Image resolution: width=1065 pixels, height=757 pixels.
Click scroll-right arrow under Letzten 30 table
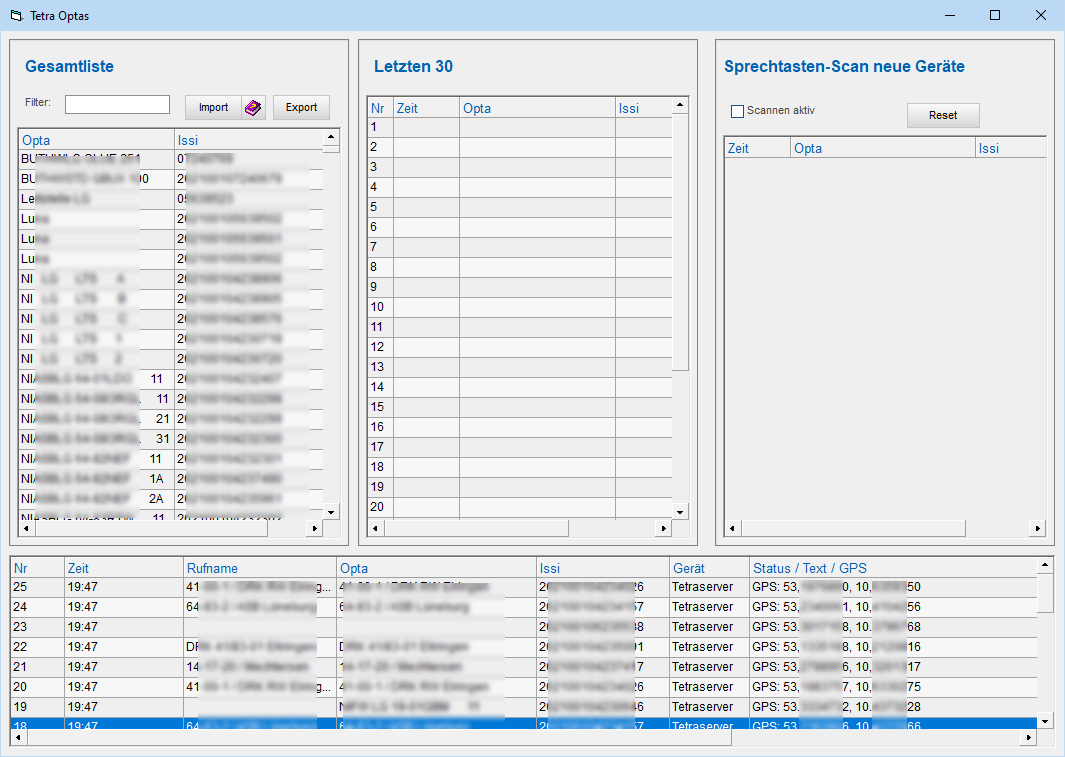[x=661, y=528]
